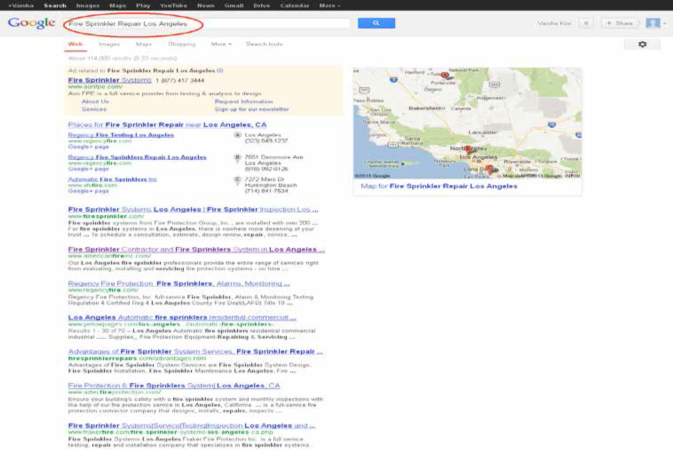The width and height of the screenshot is (673, 450).
Task: Open the More dropdown in black bar
Action: (330, 6)
